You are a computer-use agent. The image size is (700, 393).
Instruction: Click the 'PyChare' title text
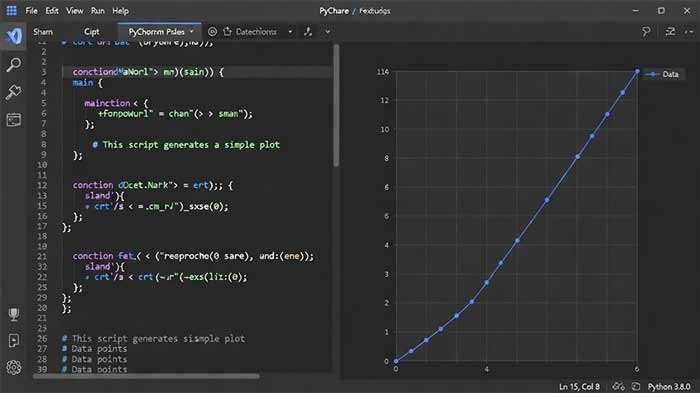334,11
